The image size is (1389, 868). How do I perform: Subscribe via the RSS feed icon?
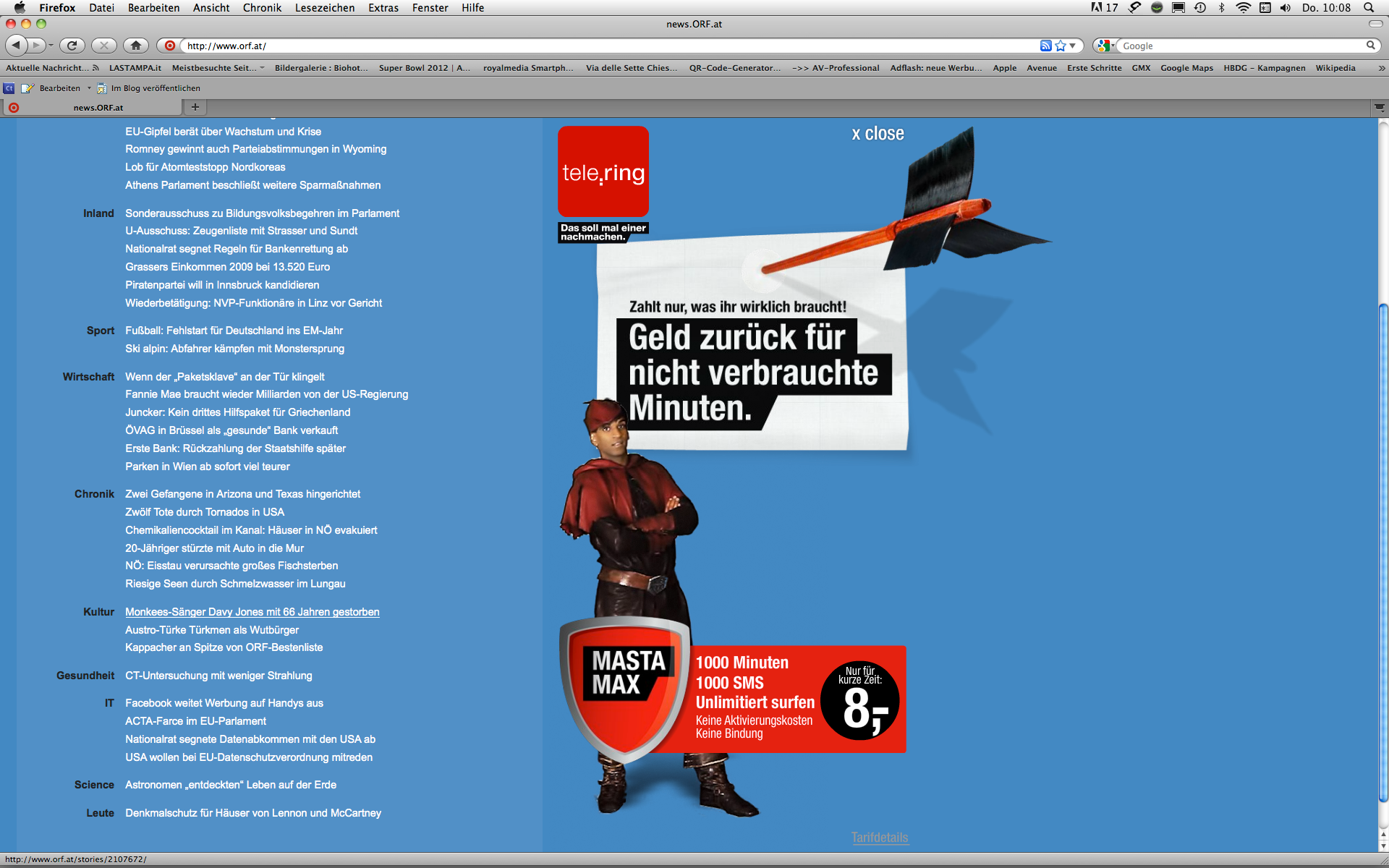click(1046, 46)
